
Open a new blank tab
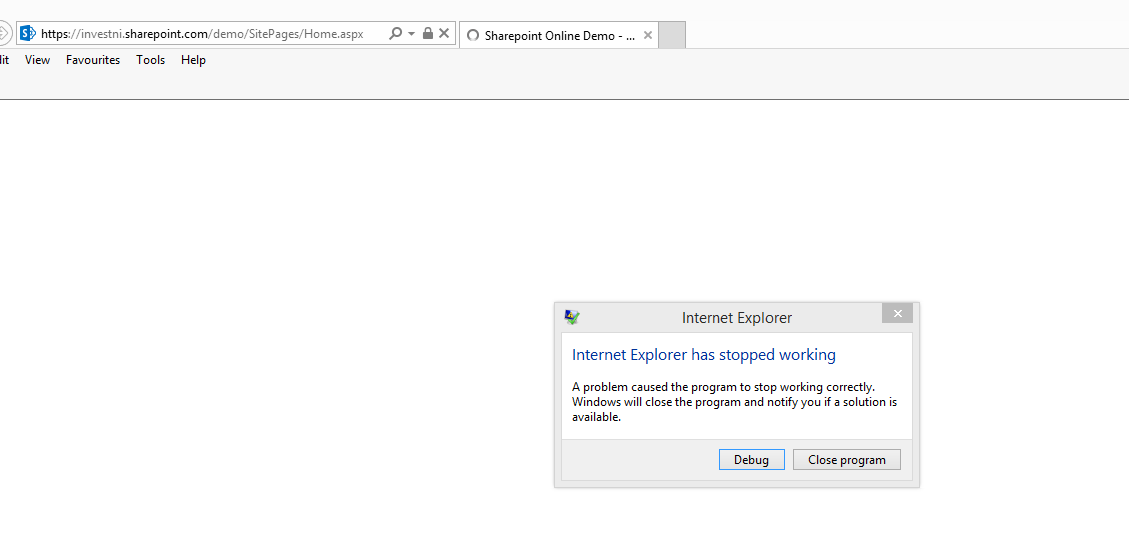pyautogui.click(x=672, y=35)
